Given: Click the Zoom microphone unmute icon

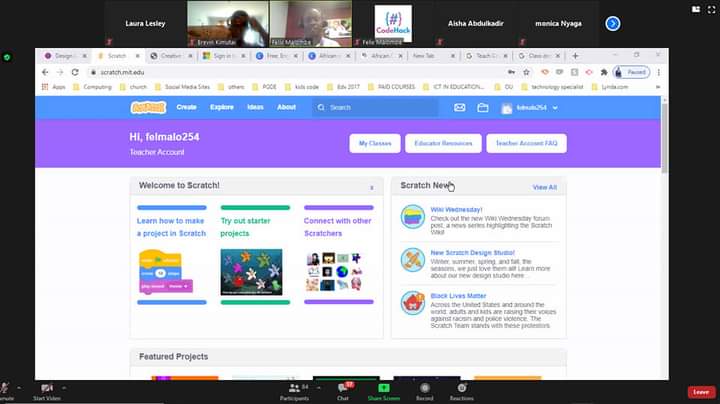Looking at the screenshot, I should (x=5, y=388).
